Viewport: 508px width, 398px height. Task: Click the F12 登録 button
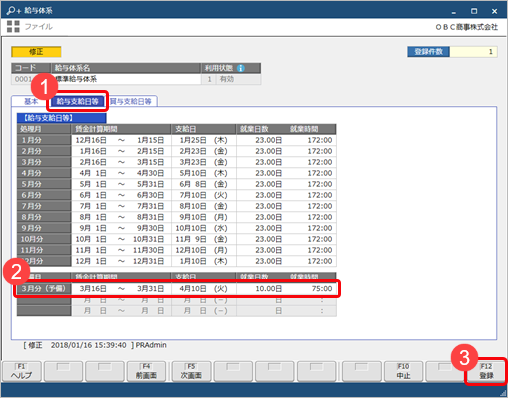tap(486, 371)
